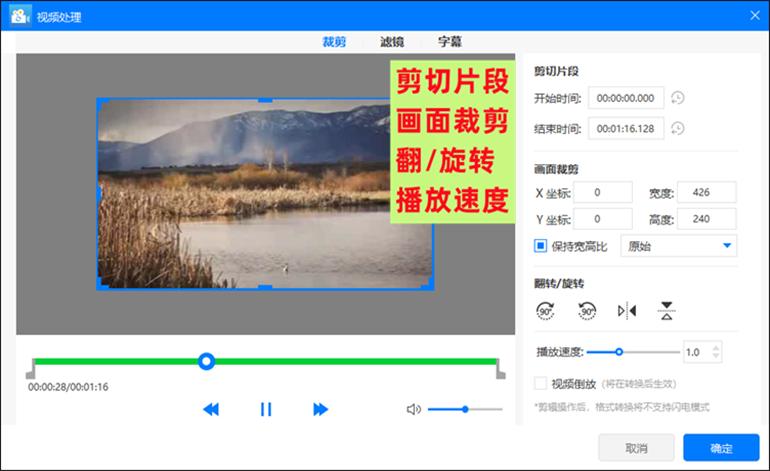This screenshot has height=471, width=770.
Task: Increase playback speed with up stepper
Action: pyautogui.click(x=716, y=347)
